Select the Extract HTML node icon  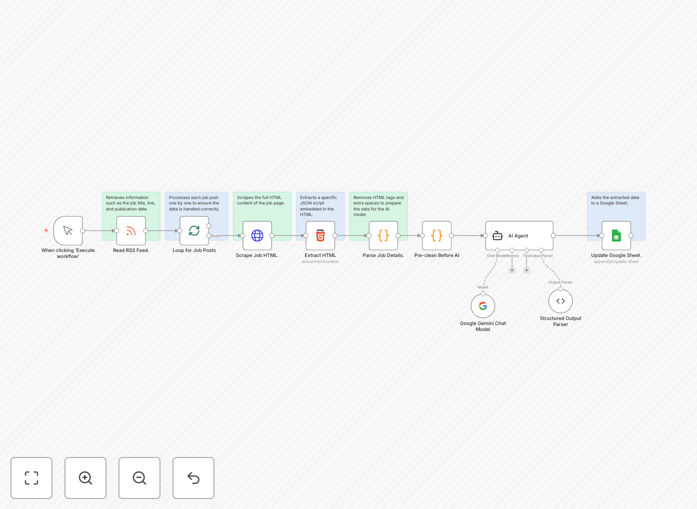pos(320,236)
